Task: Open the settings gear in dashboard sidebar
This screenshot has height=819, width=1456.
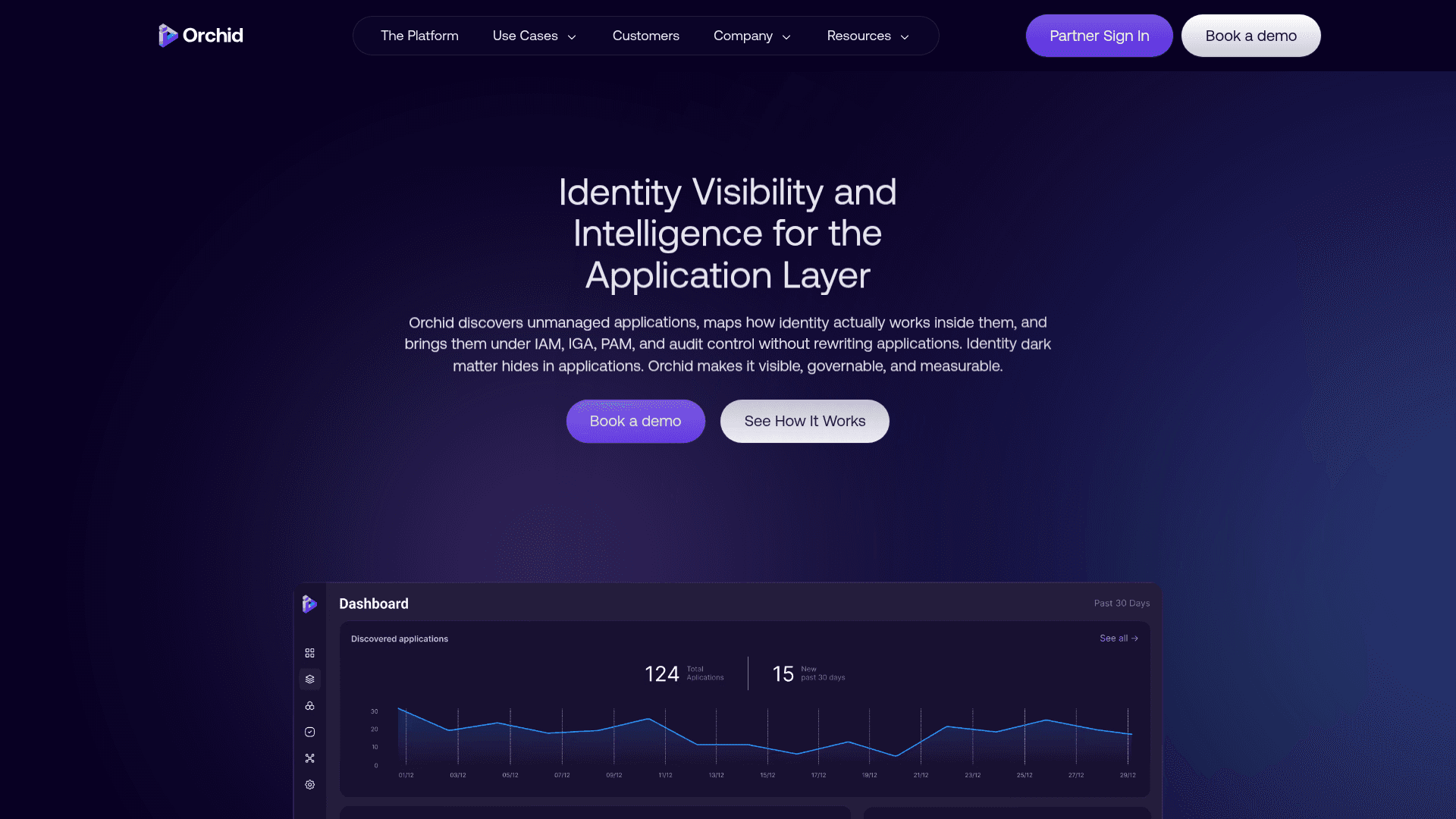Action: pyautogui.click(x=309, y=785)
